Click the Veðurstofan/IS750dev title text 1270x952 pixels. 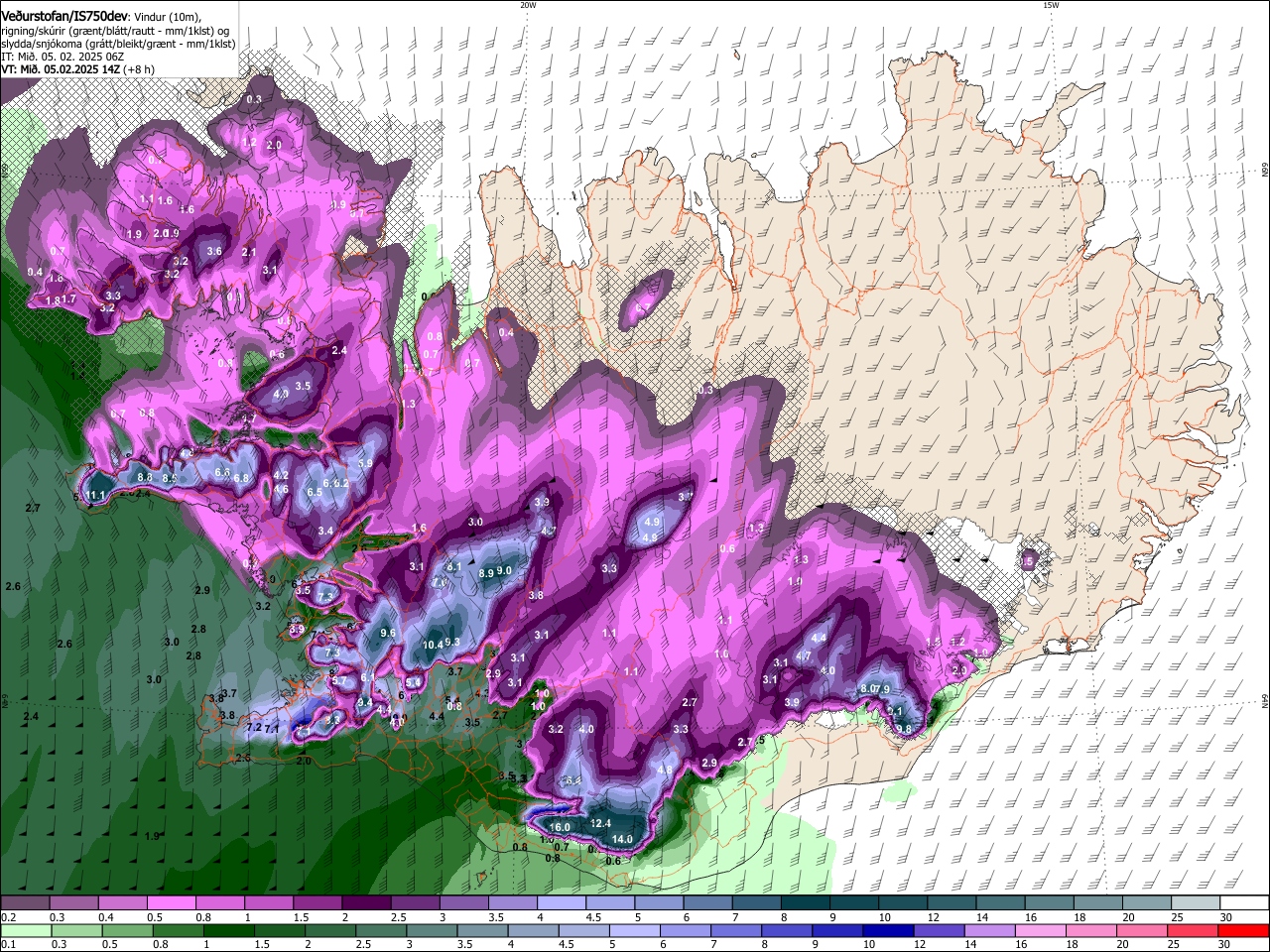click(x=64, y=17)
